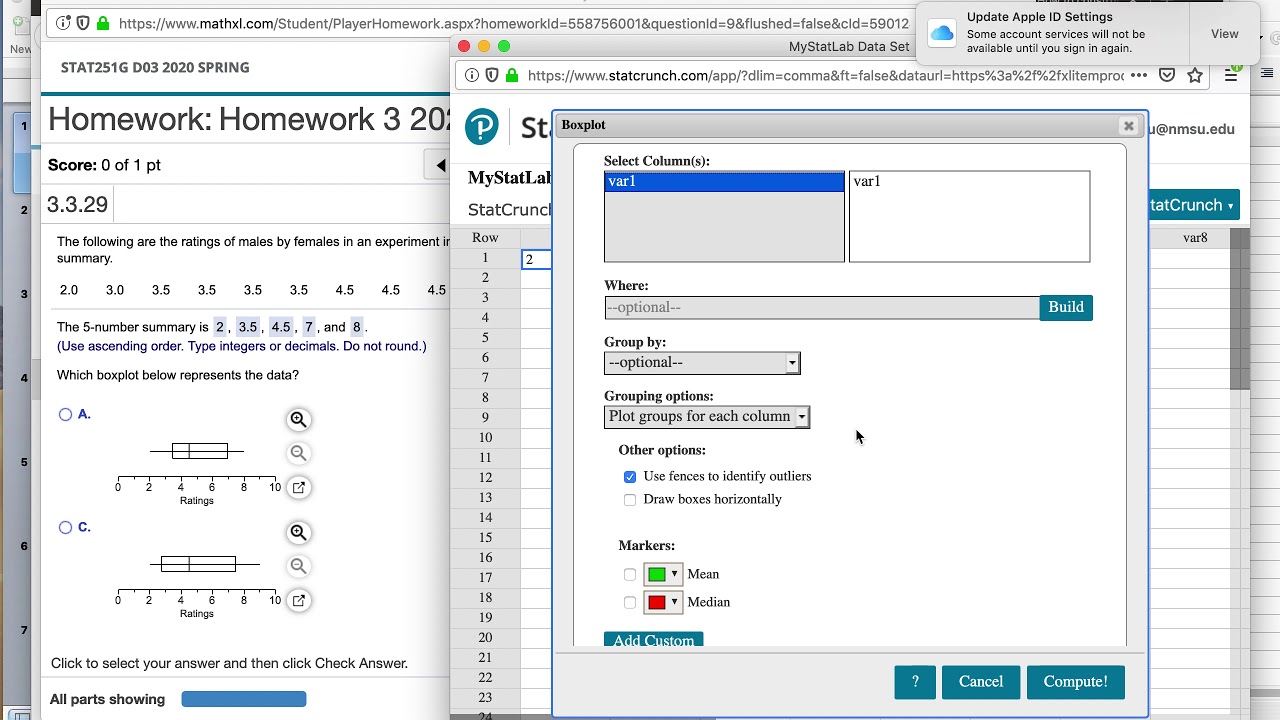Image resolution: width=1280 pixels, height=720 pixels.
Task: Click the StatCrunch data table vertical scrollbar
Action: click(x=1240, y=309)
